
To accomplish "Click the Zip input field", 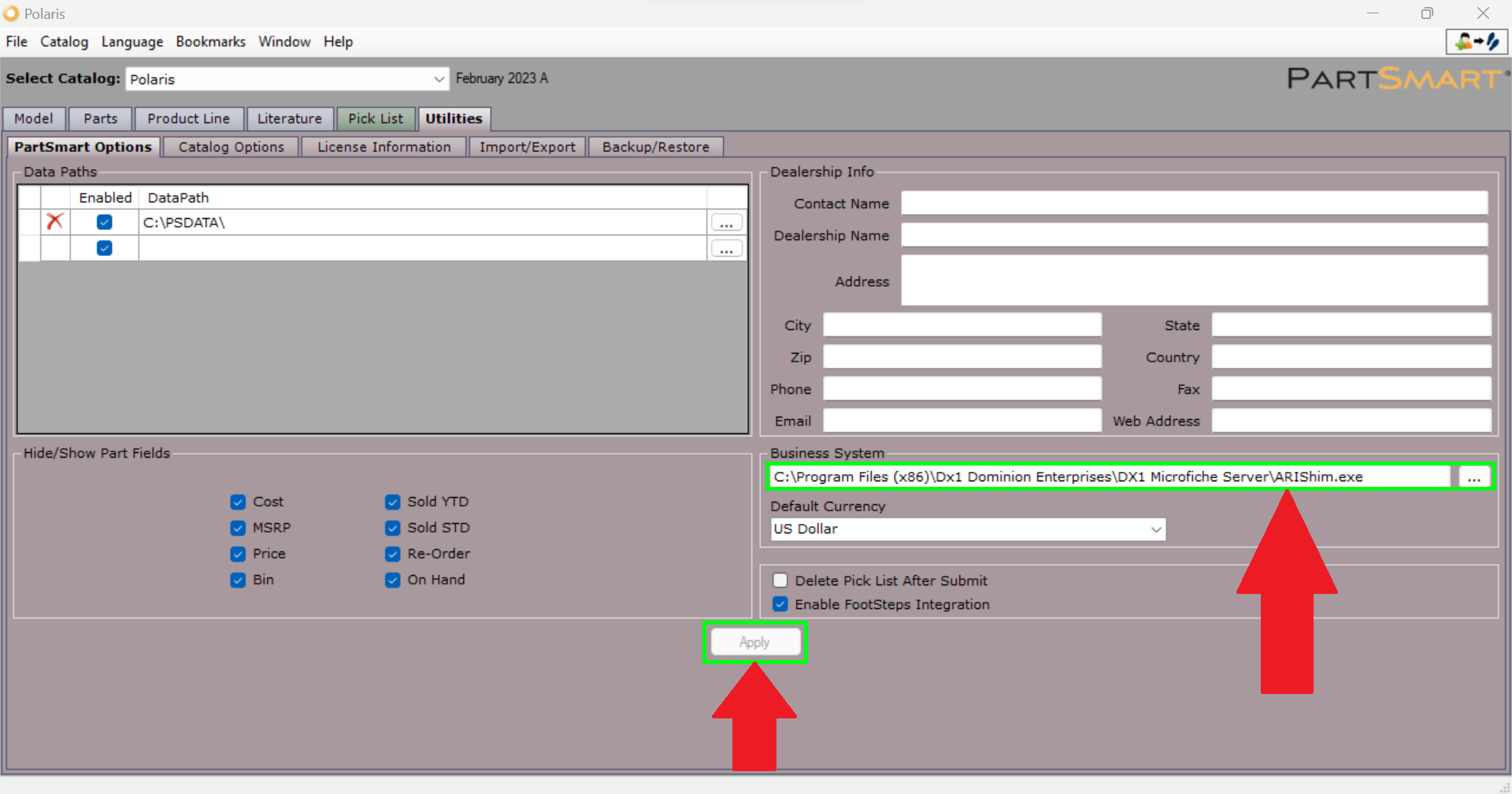I will pyautogui.click(x=962, y=357).
